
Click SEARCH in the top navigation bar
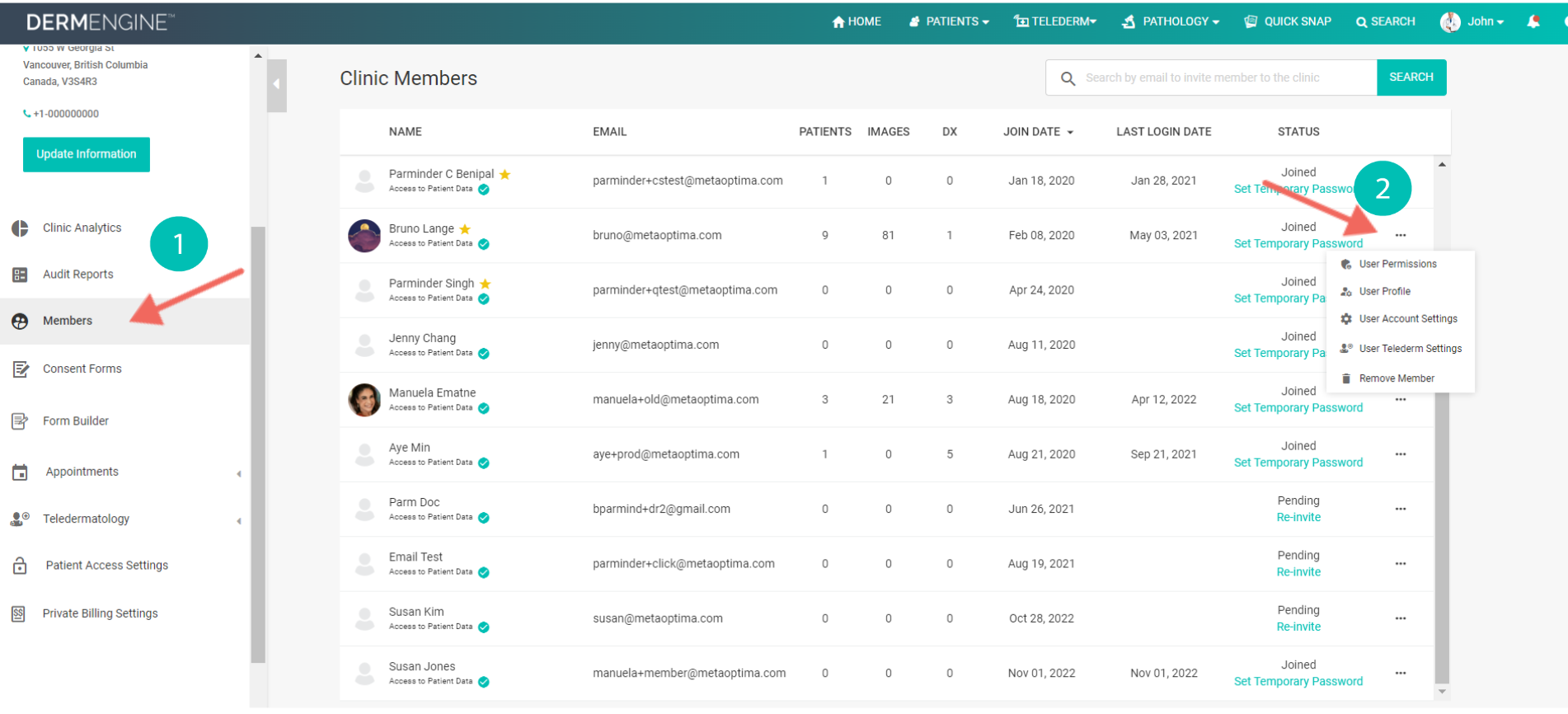pos(1385,21)
